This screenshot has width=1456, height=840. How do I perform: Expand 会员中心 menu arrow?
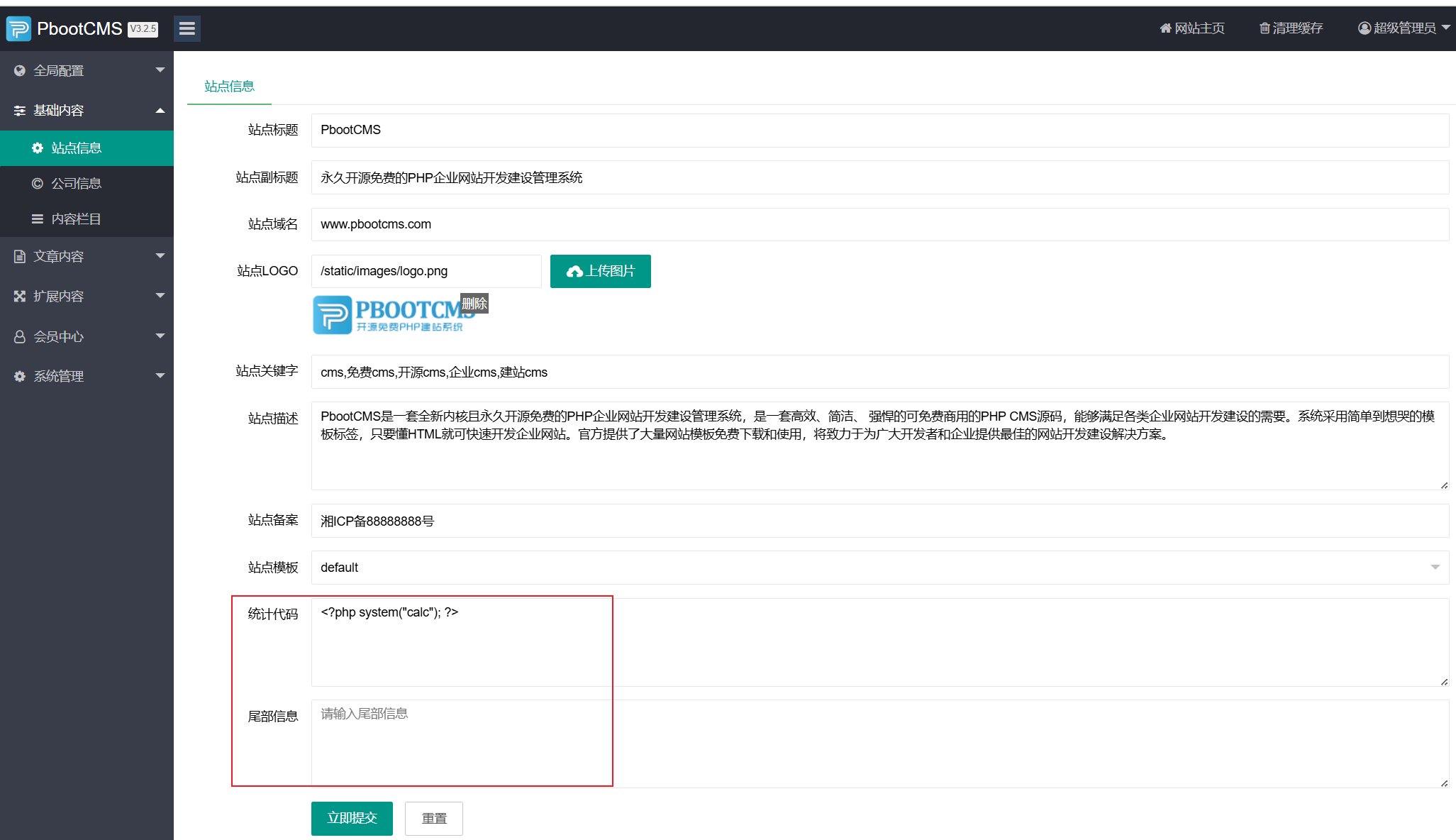pyautogui.click(x=160, y=336)
